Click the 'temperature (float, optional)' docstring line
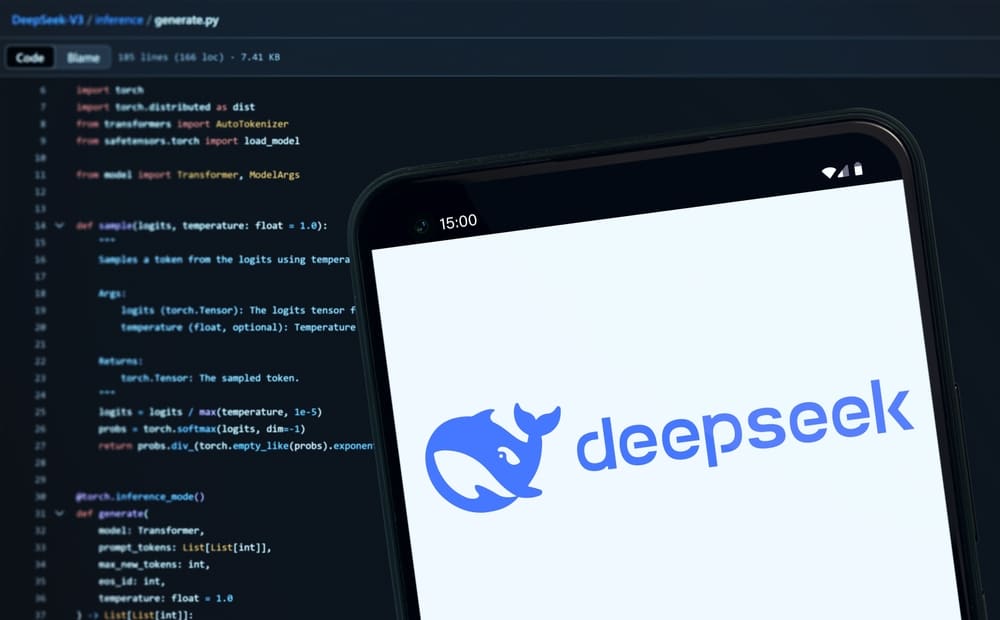Image resolution: width=1000 pixels, height=620 pixels. (x=238, y=327)
